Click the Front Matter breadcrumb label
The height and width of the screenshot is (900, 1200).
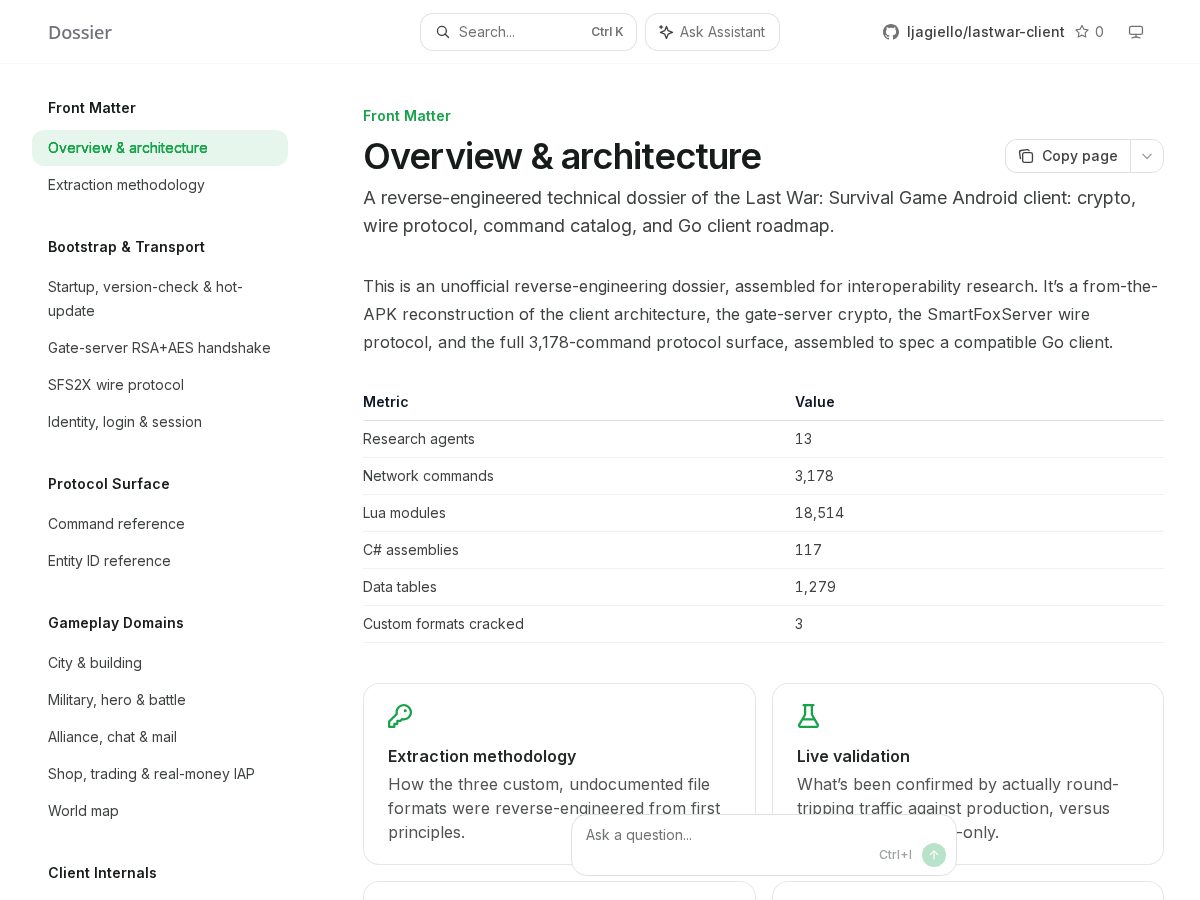coord(407,116)
